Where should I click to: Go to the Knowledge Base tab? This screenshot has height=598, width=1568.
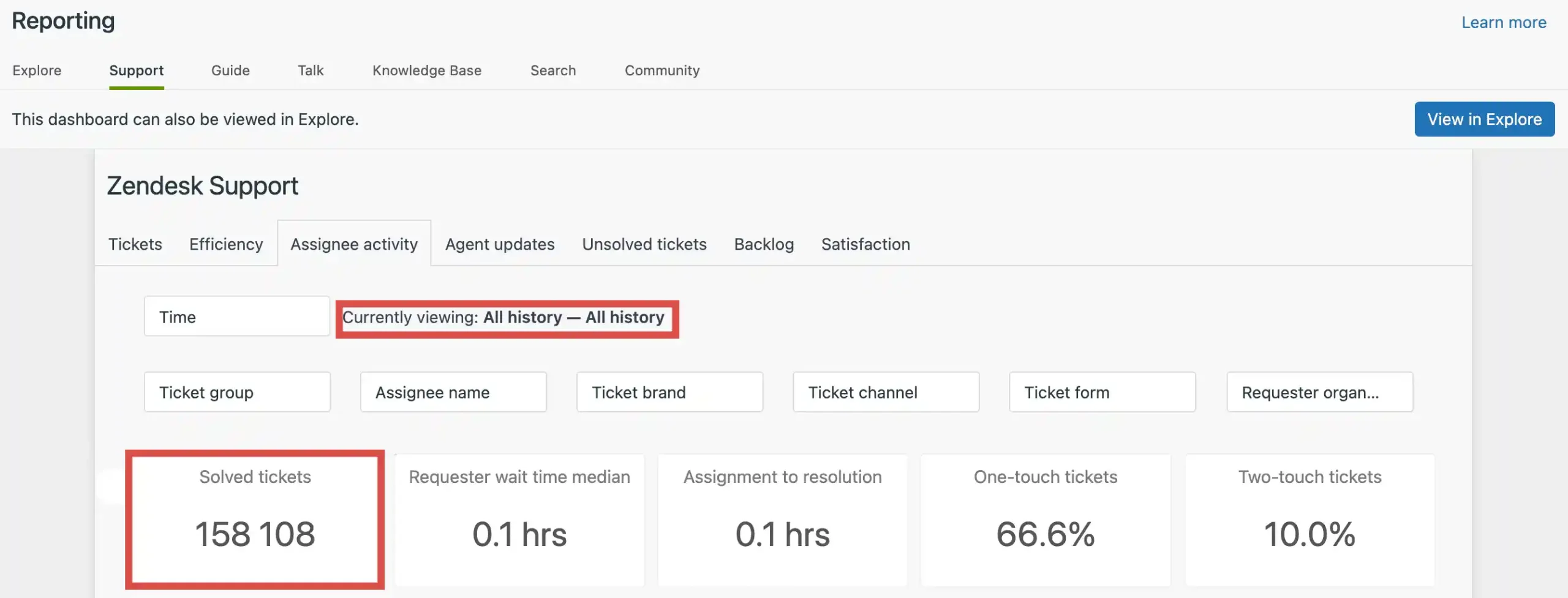tap(427, 70)
